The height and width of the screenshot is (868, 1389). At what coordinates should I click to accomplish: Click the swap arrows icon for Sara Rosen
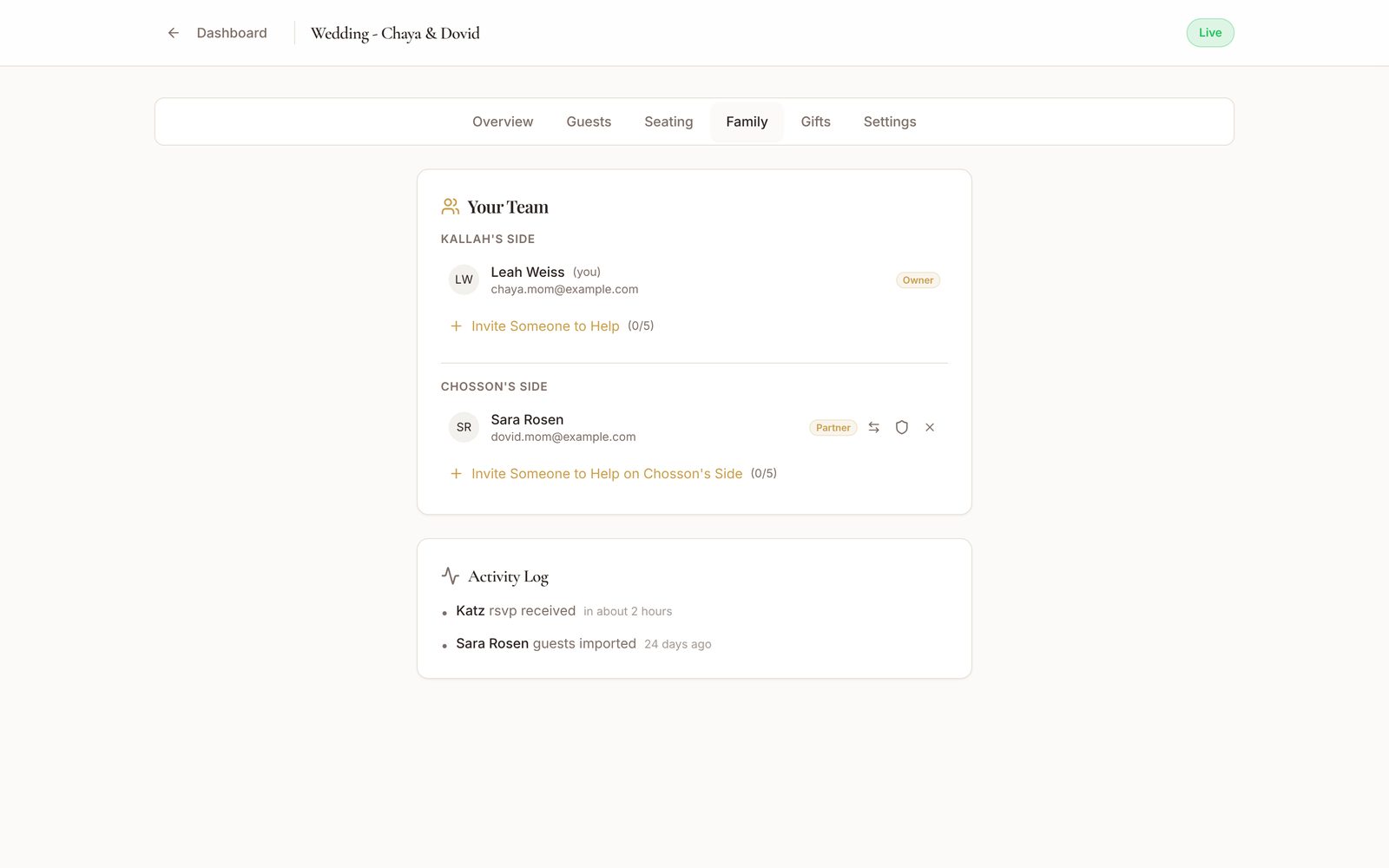874,427
